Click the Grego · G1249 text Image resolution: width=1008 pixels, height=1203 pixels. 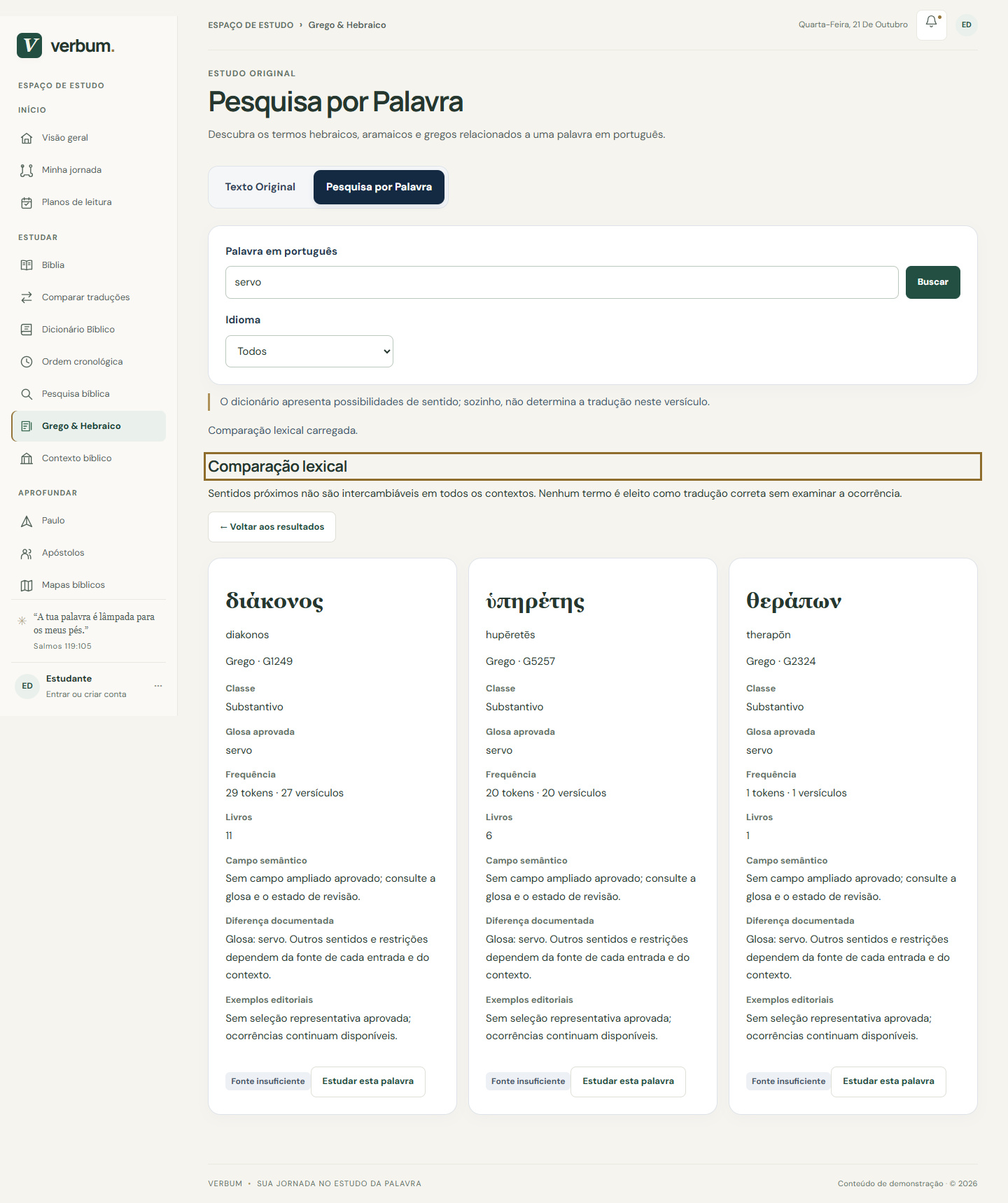pos(259,661)
